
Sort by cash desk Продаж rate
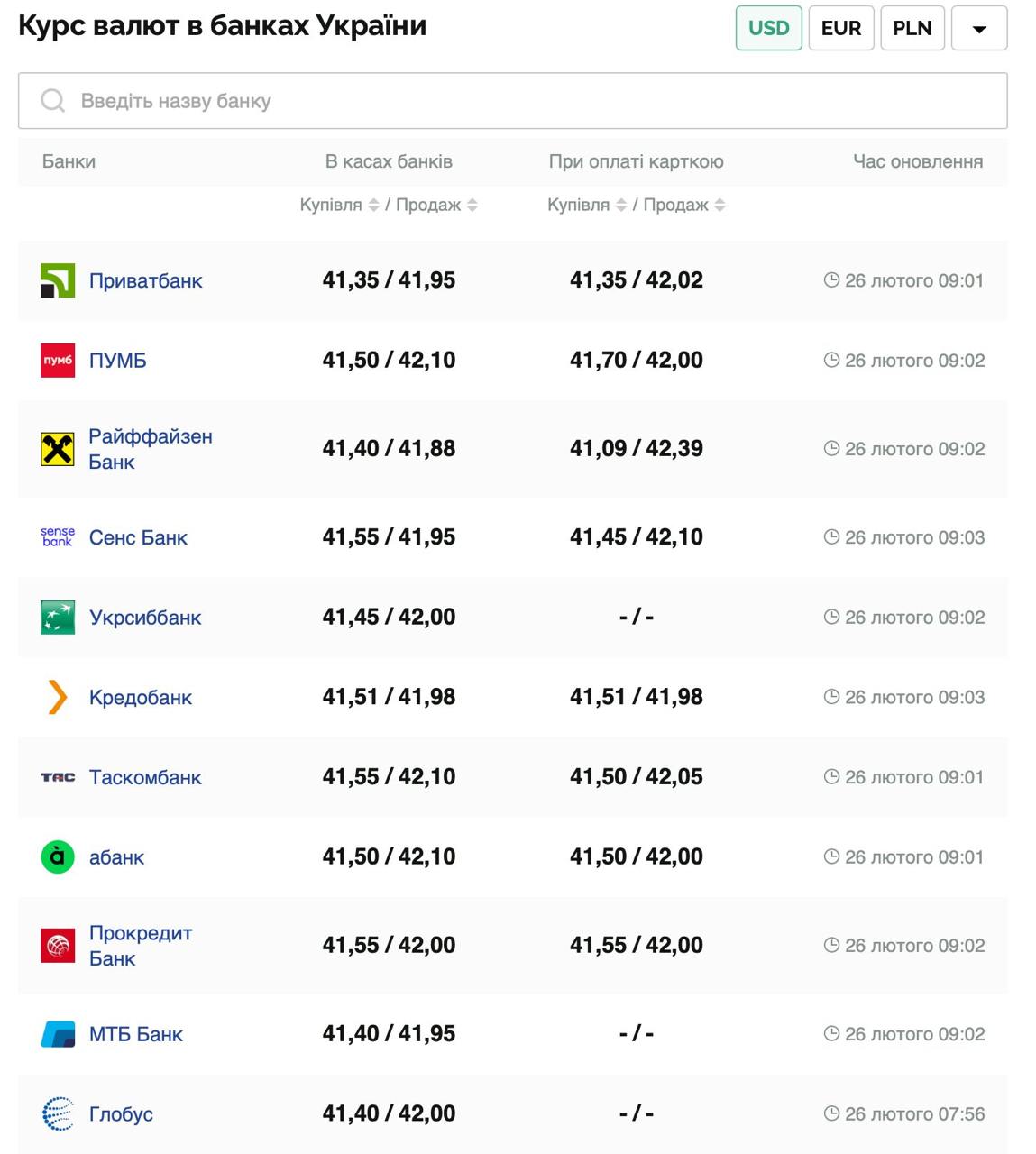(472, 206)
